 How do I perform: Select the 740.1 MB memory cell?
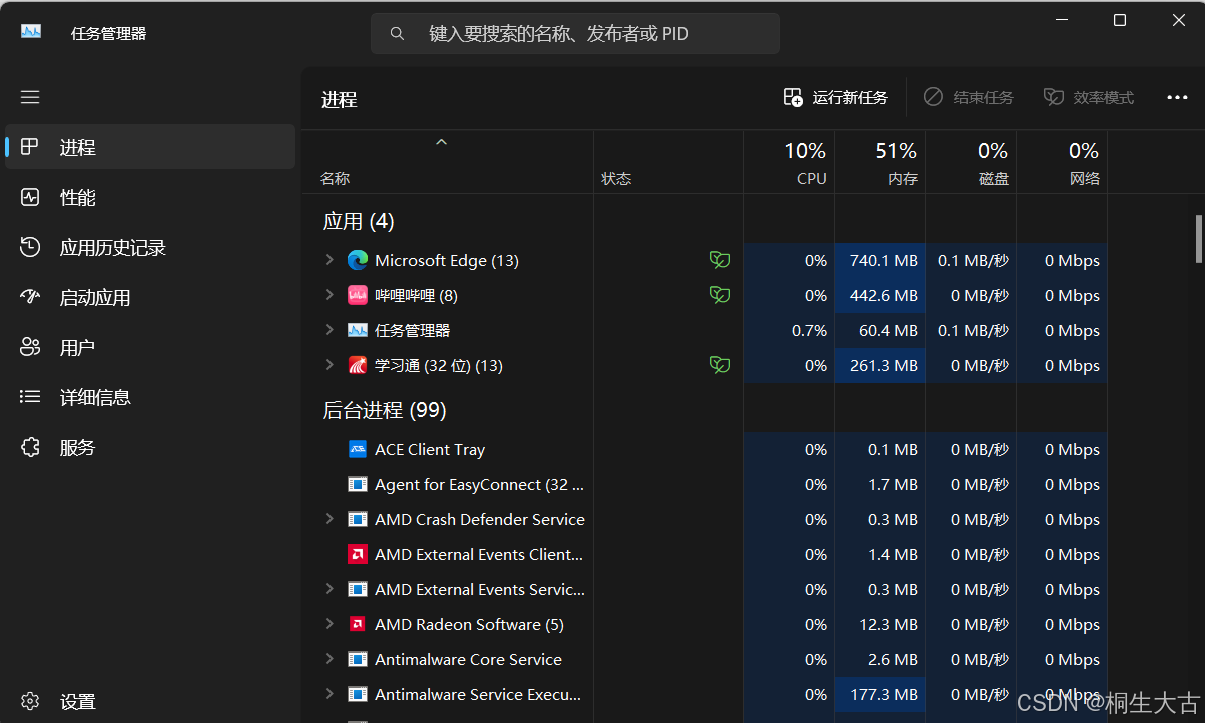click(x=880, y=260)
